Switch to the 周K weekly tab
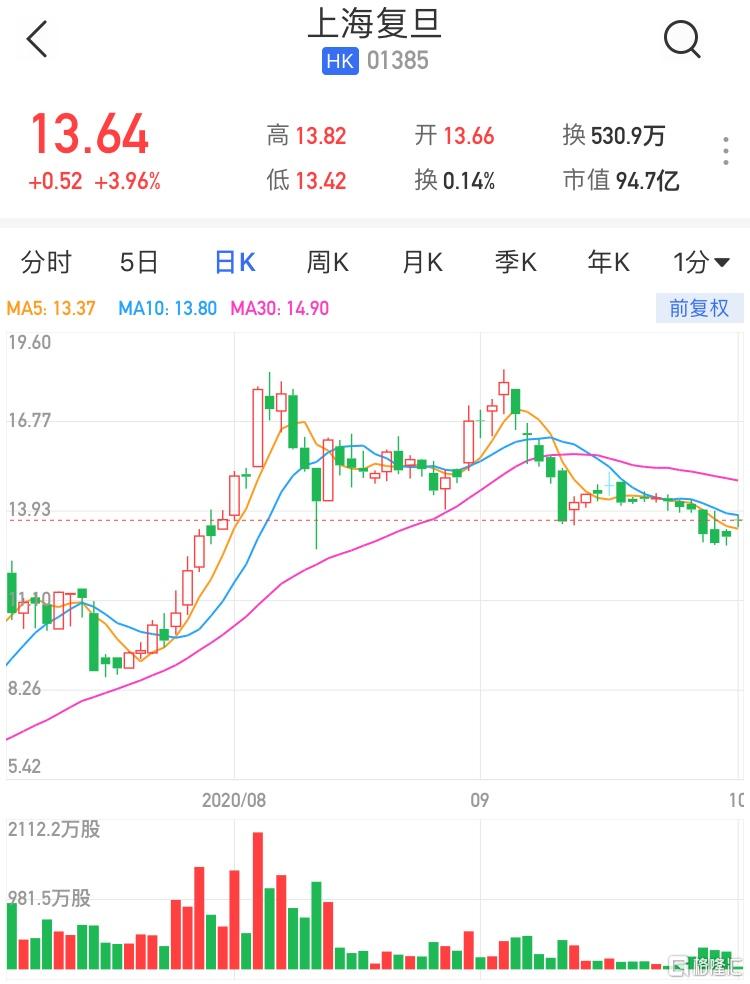Image resolution: width=750 pixels, height=984 pixels. [327, 263]
